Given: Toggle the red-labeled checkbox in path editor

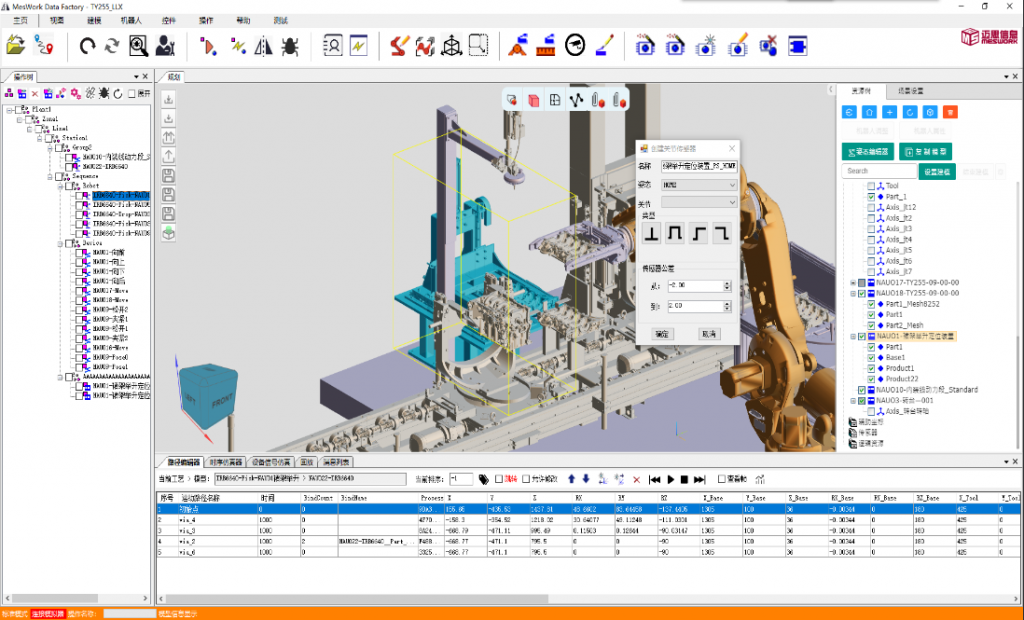Looking at the screenshot, I should 499,480.
